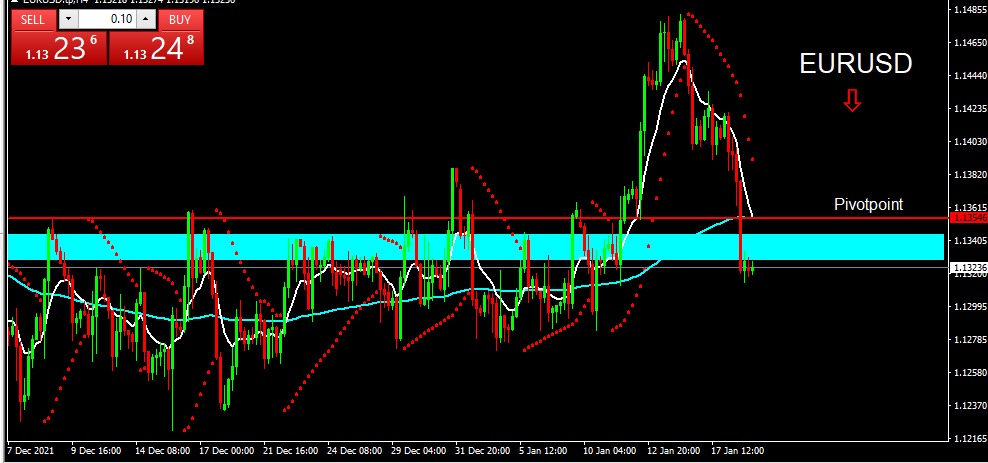Click the 1.12995 price scale label
Image resolution: width=988 pixels, height=463 pixels.
pyautogui.click(x=971, y=307)
